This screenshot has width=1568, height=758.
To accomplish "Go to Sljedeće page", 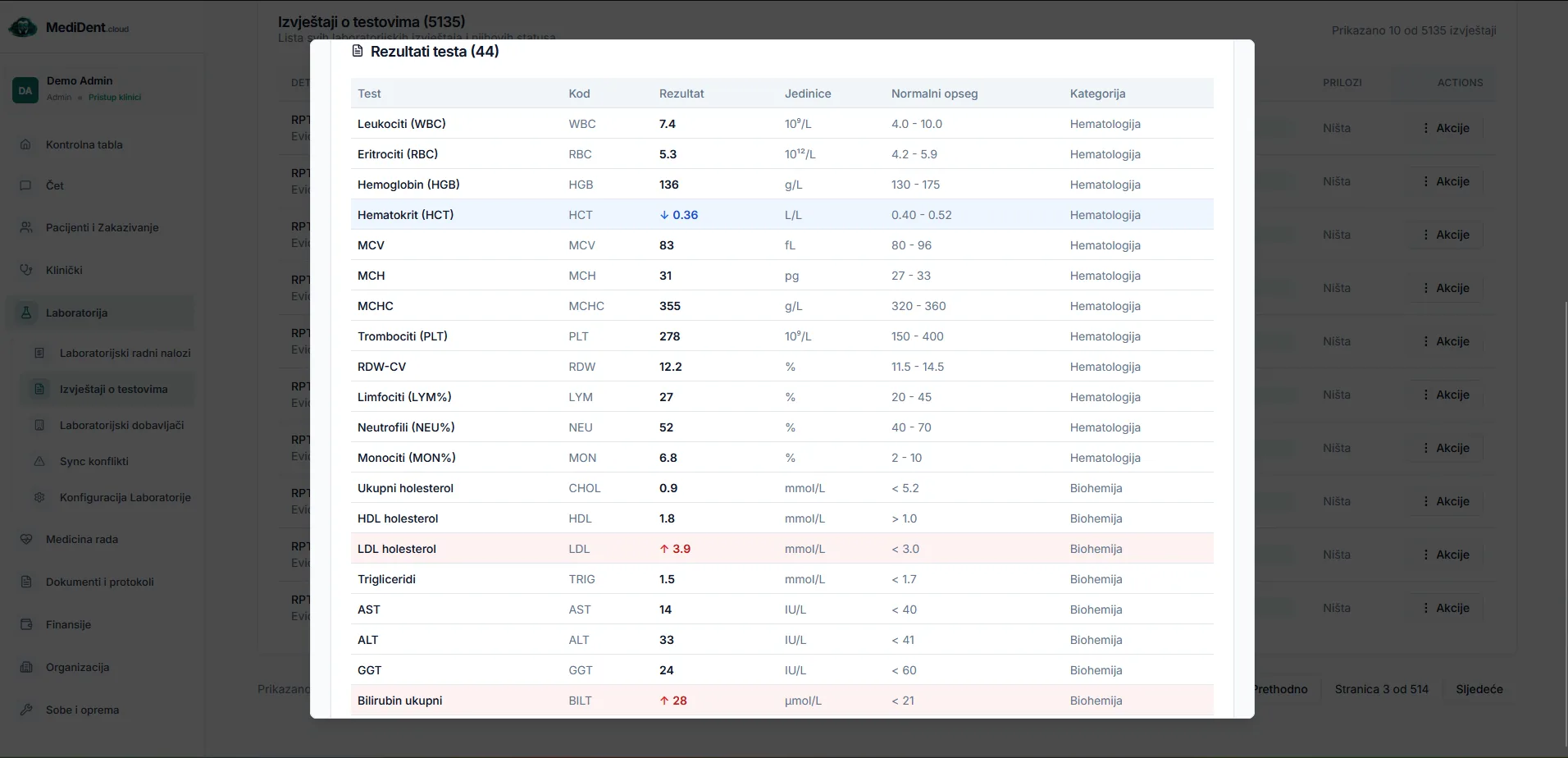I will coord(1479,689).
